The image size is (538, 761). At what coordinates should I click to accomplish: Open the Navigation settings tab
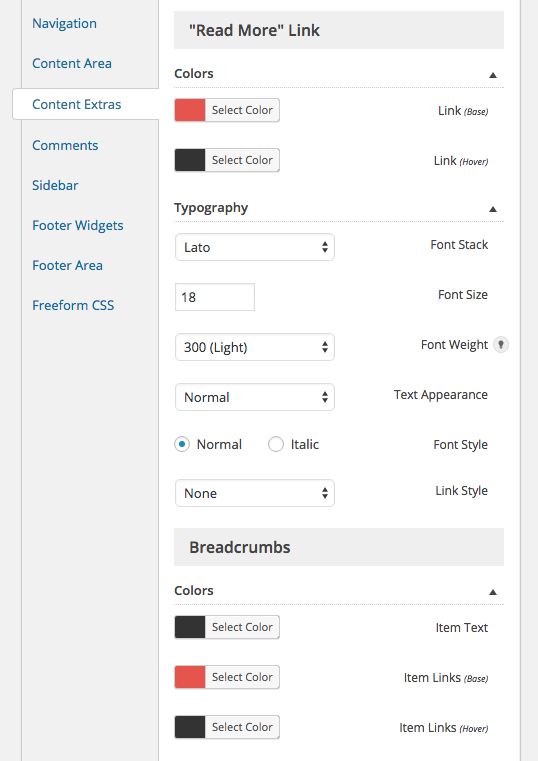pos(65,23)
